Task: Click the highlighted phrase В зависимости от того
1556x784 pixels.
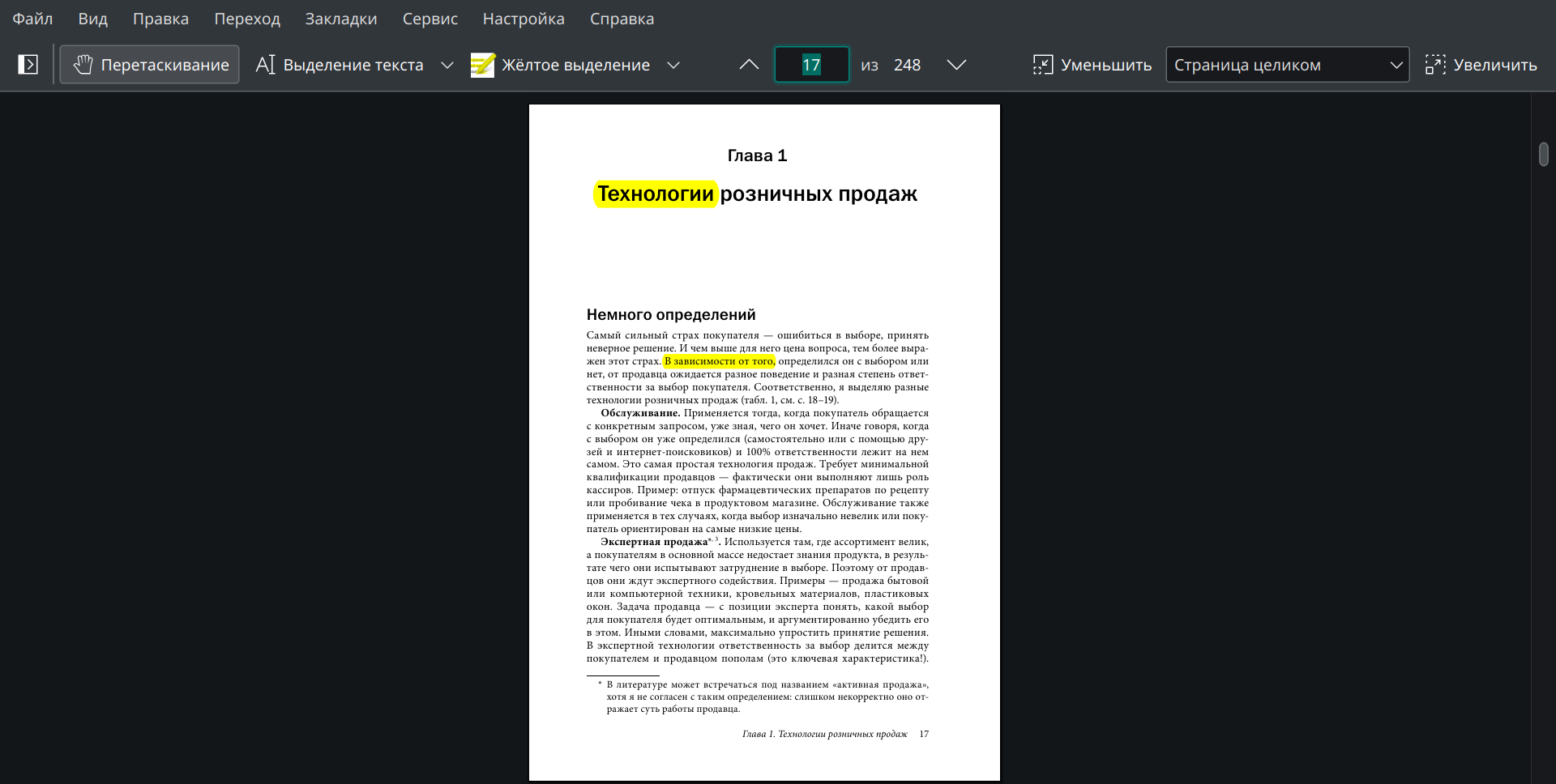Action: pos(720,361)
